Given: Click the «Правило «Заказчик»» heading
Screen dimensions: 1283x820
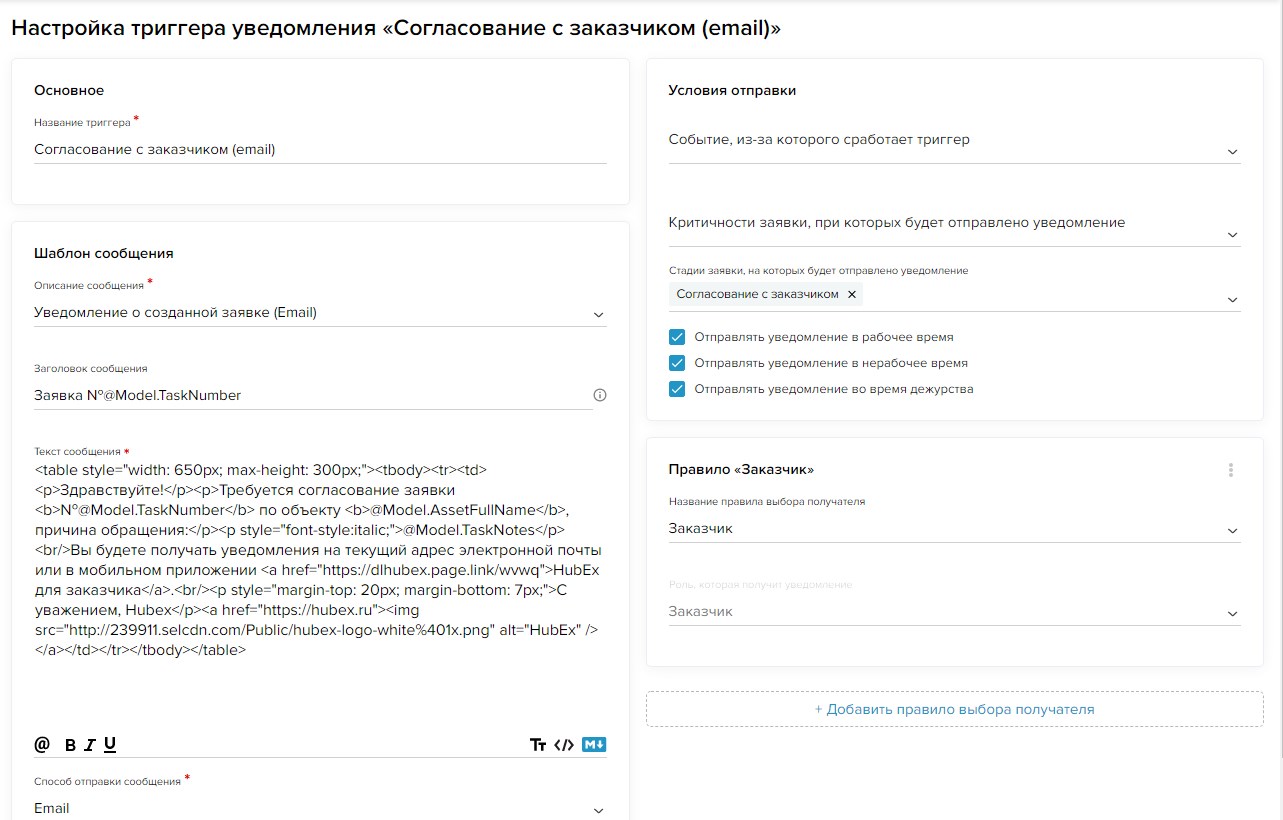Looking at the screenshot, I should pos(741,469).
